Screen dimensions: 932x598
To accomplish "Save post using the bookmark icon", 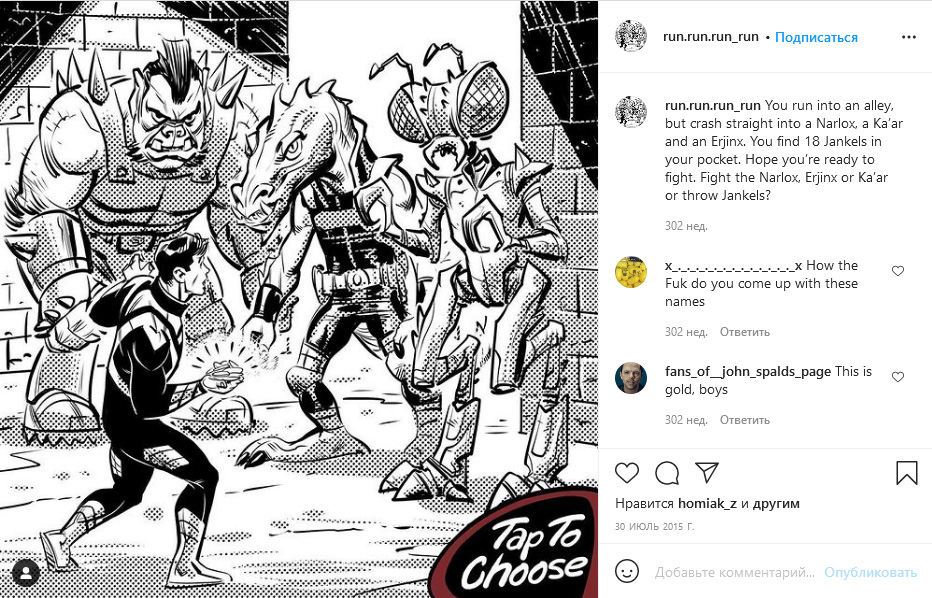I will (x=906, y=473).
